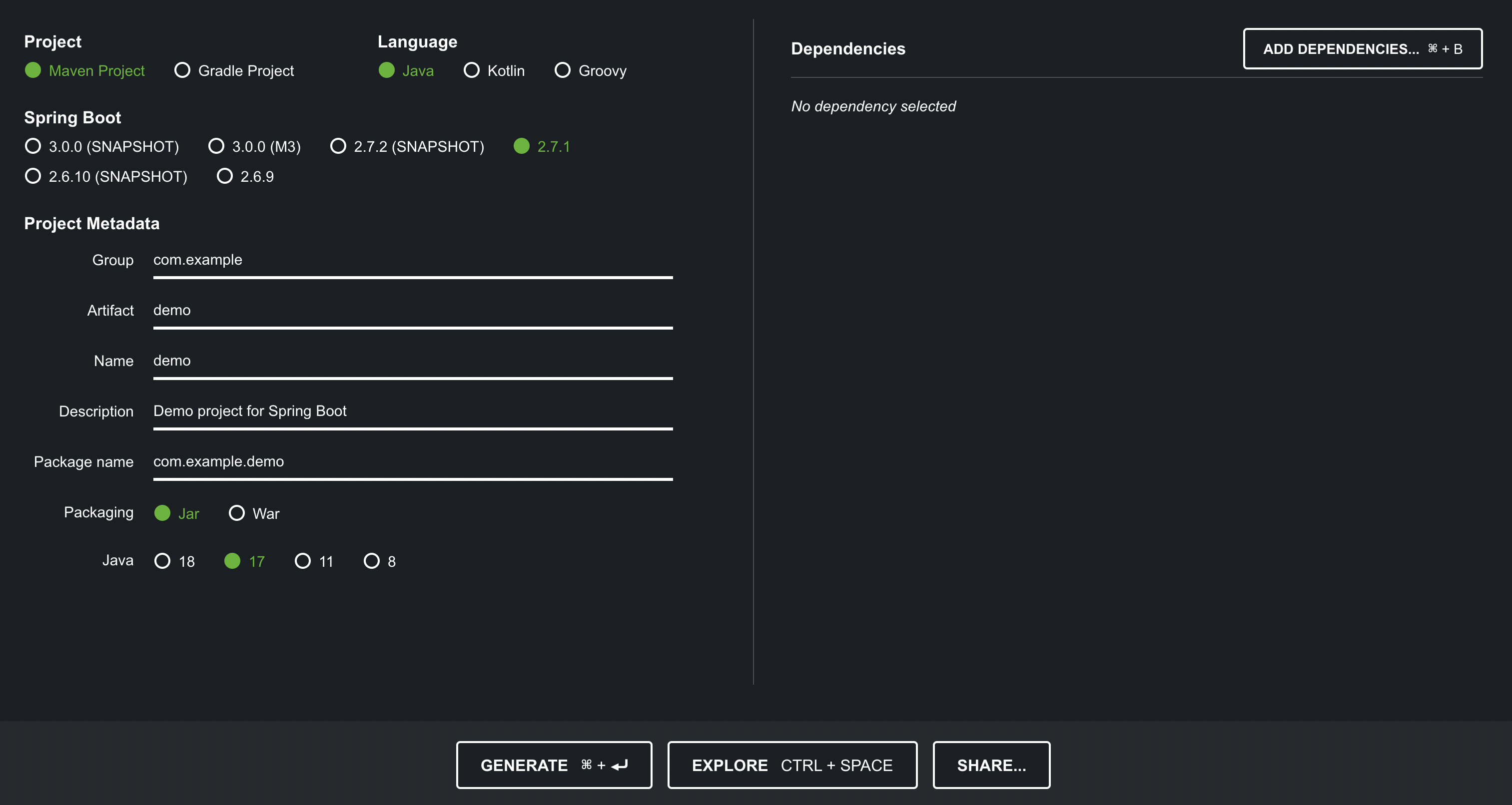Viewport: 1512px width, 805px height.
Task: Select Groovy language option
Action: [x=562, y=70]
